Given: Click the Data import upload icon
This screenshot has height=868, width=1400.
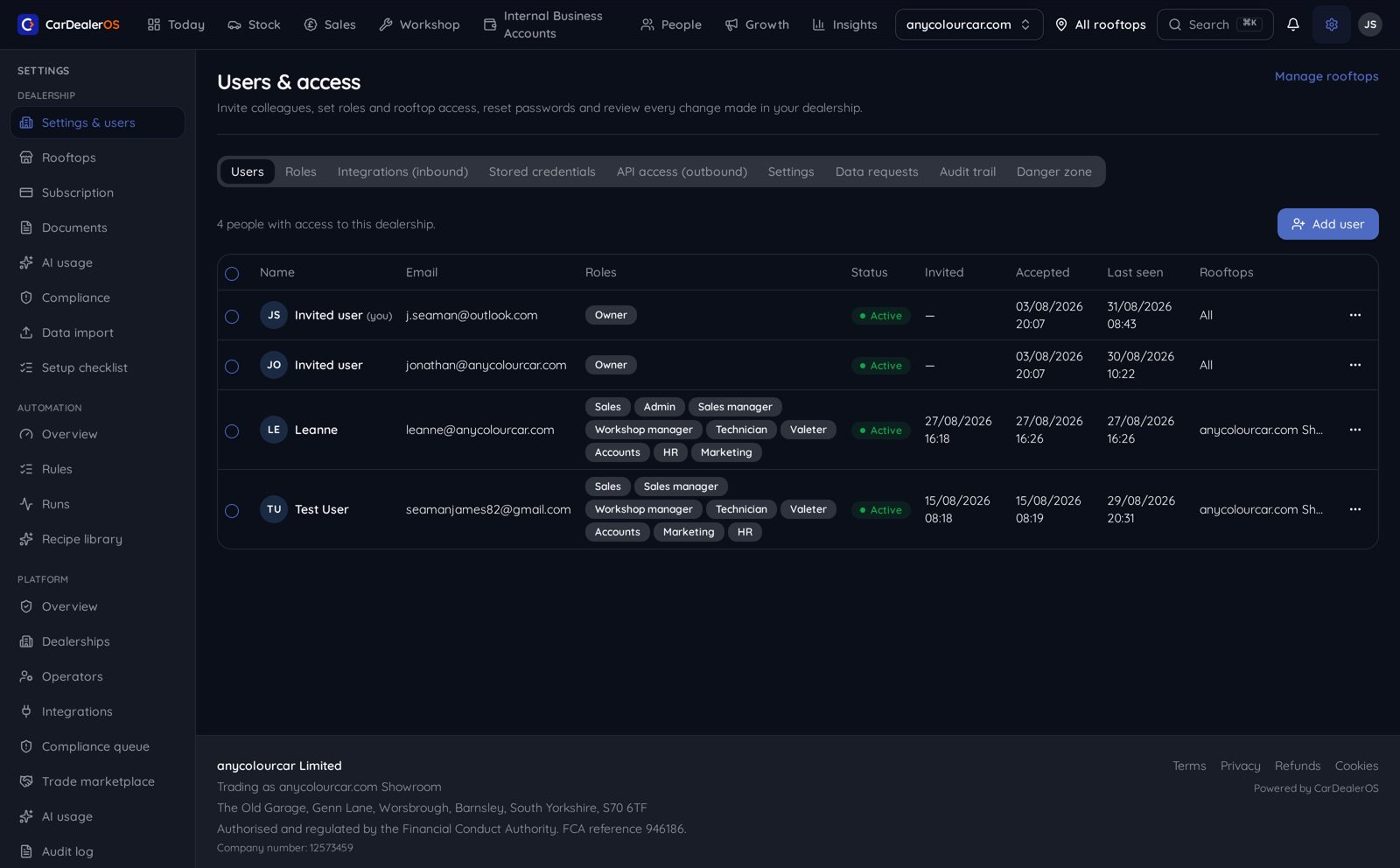Looking at the screenshot, I should coord(26,332).
